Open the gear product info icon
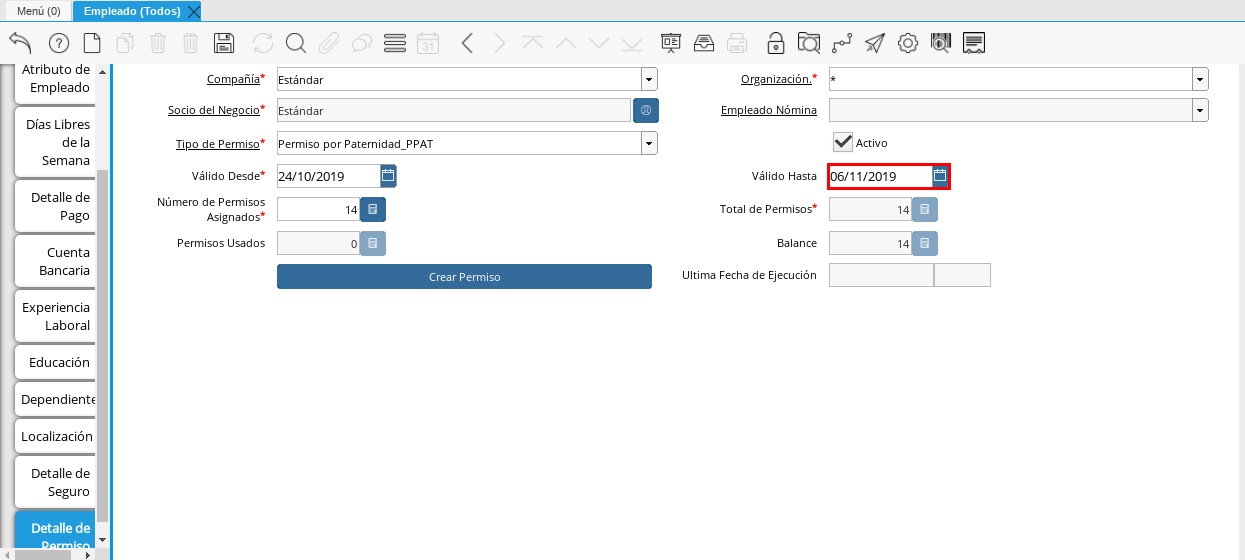 click(x=908, y=43)
